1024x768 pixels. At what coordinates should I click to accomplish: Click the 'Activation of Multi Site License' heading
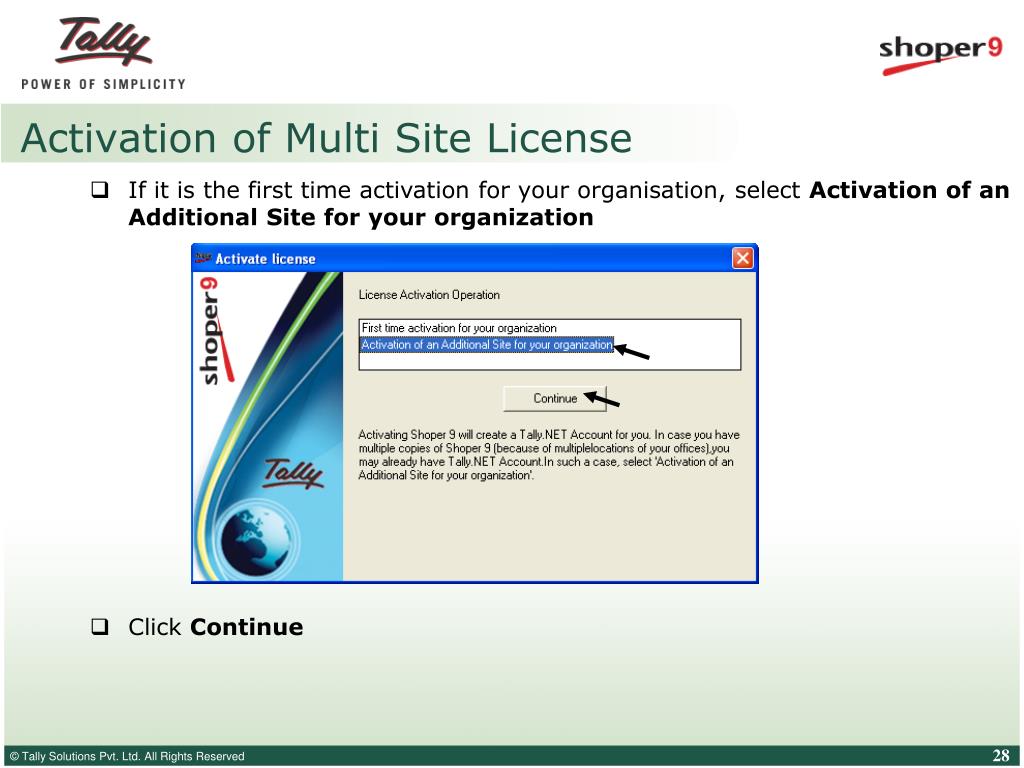327,138
